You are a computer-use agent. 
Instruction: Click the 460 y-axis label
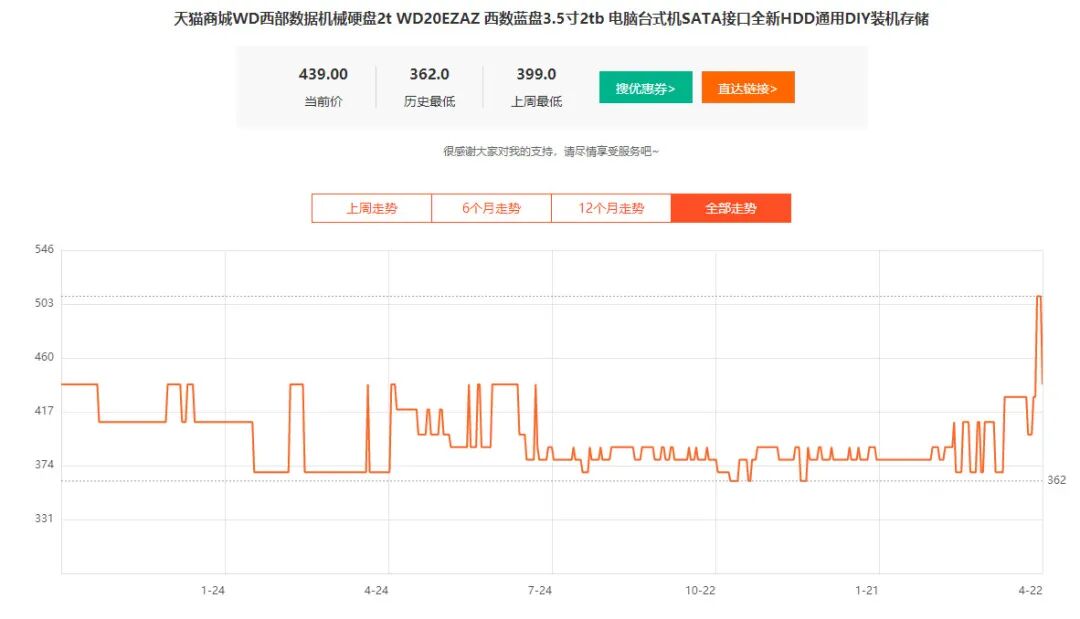coord(44,357)
